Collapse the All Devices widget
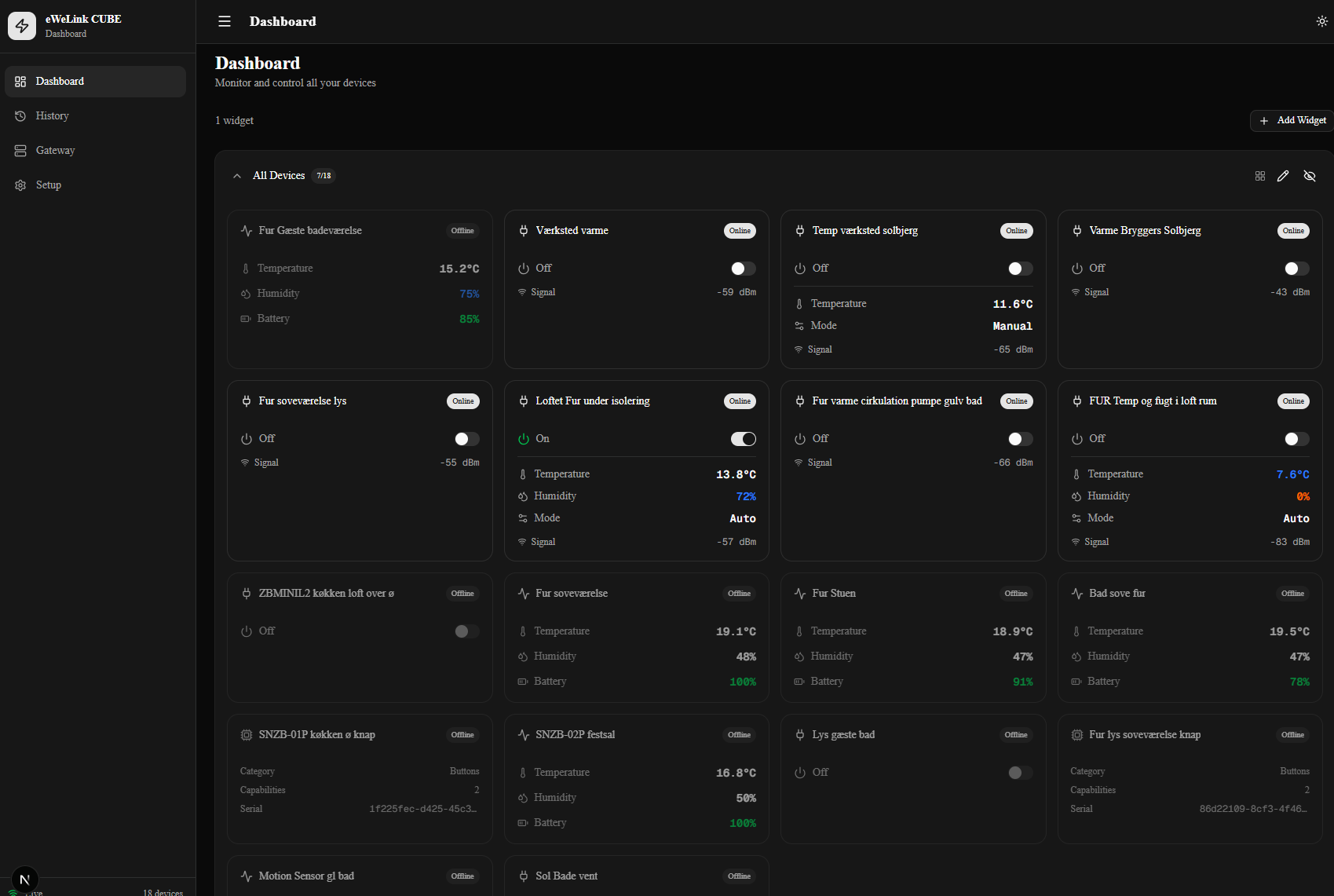 click(x=237, y=175)
